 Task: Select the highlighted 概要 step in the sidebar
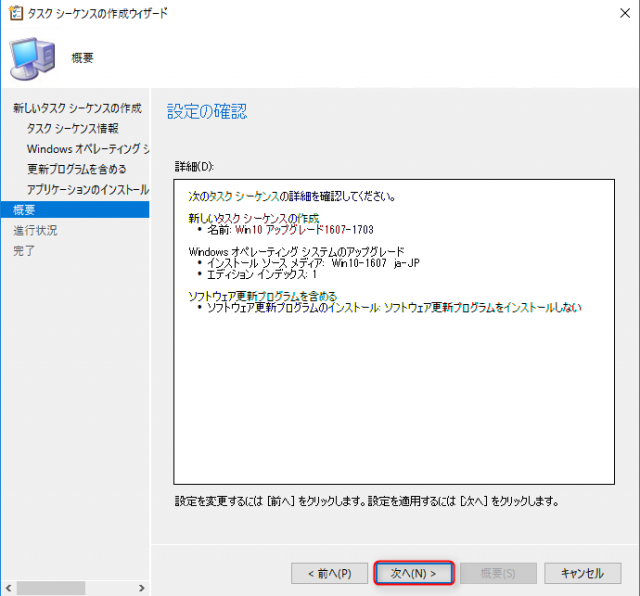(25, 210)
